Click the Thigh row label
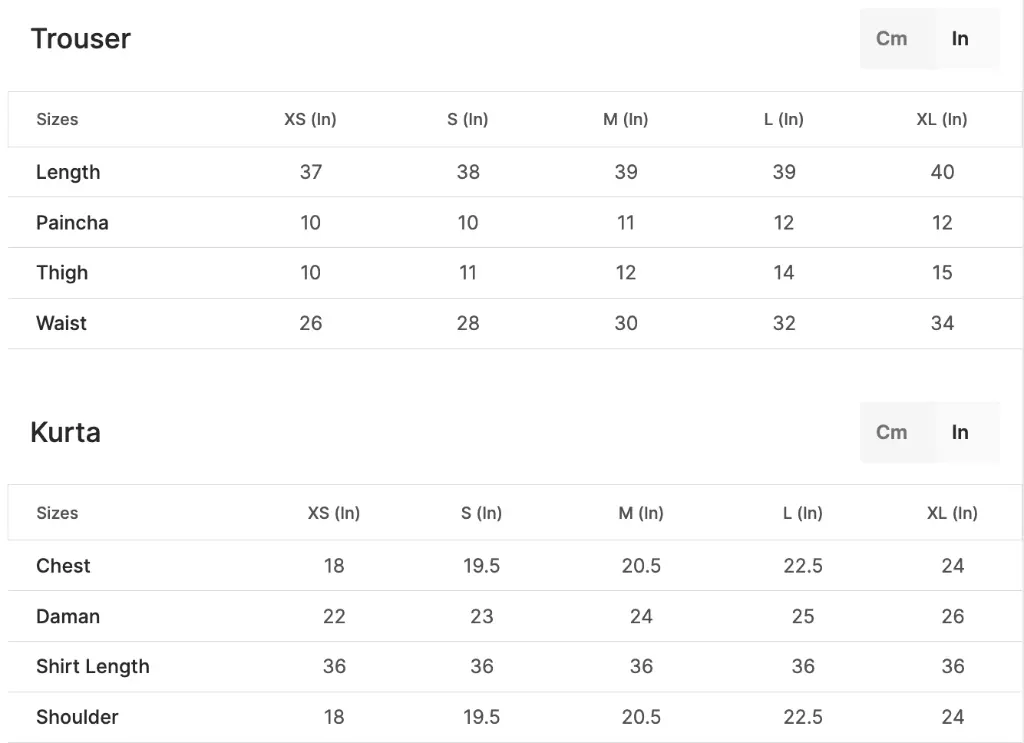The height and width of the screenshot is (743, 1024). click(x=62, y=273)
